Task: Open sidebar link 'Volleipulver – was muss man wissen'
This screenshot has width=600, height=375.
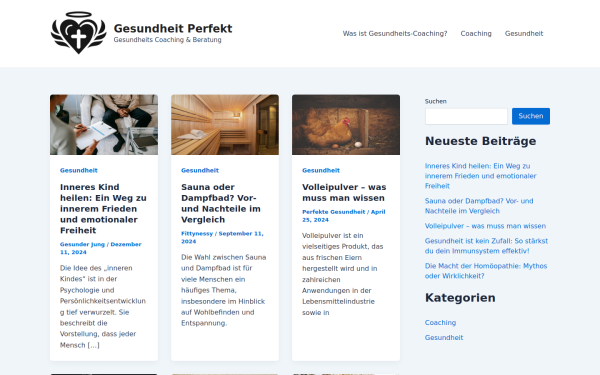Action: tap(485, 226)
